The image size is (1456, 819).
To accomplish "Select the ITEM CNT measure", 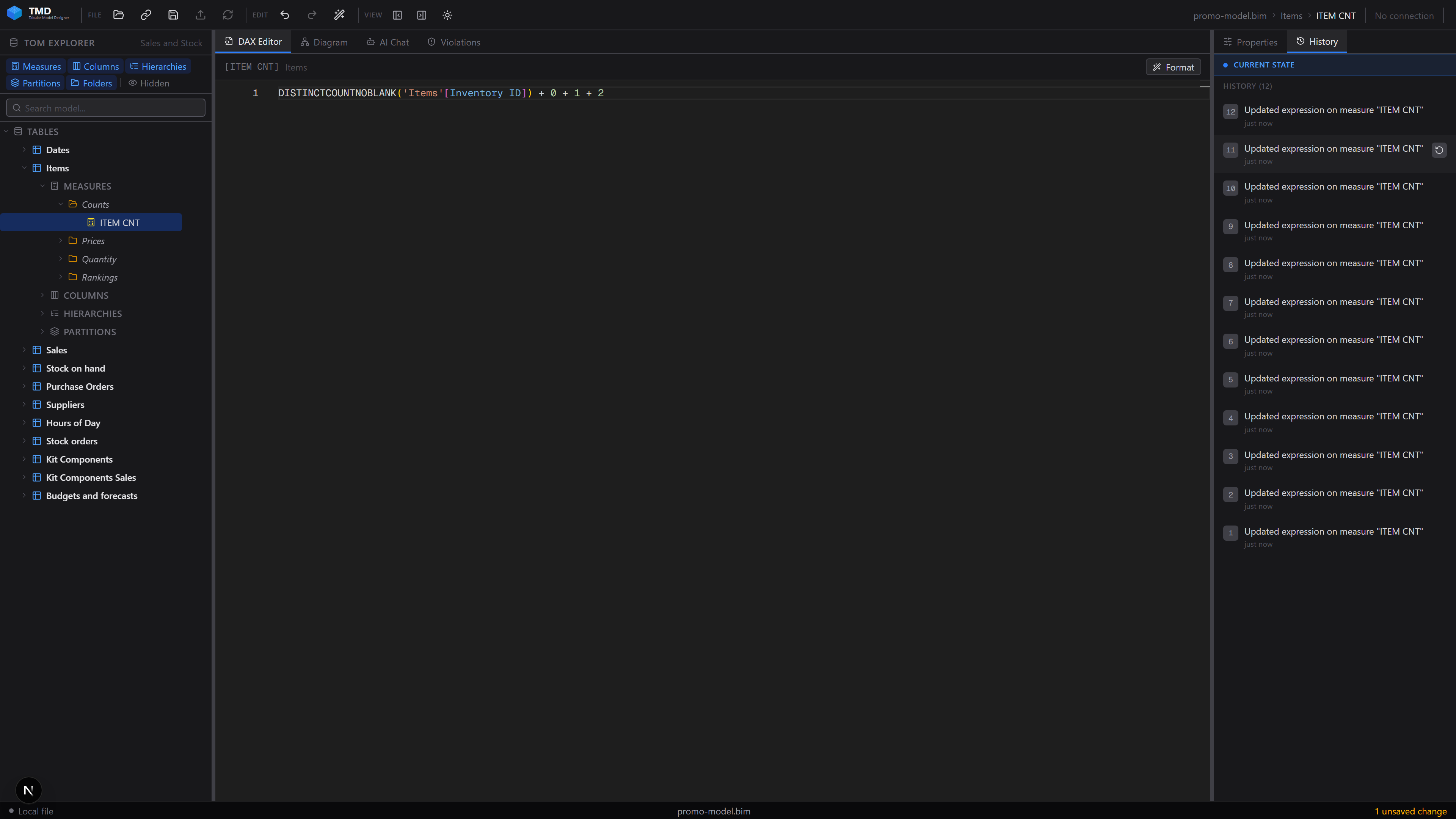I will 91,223.
